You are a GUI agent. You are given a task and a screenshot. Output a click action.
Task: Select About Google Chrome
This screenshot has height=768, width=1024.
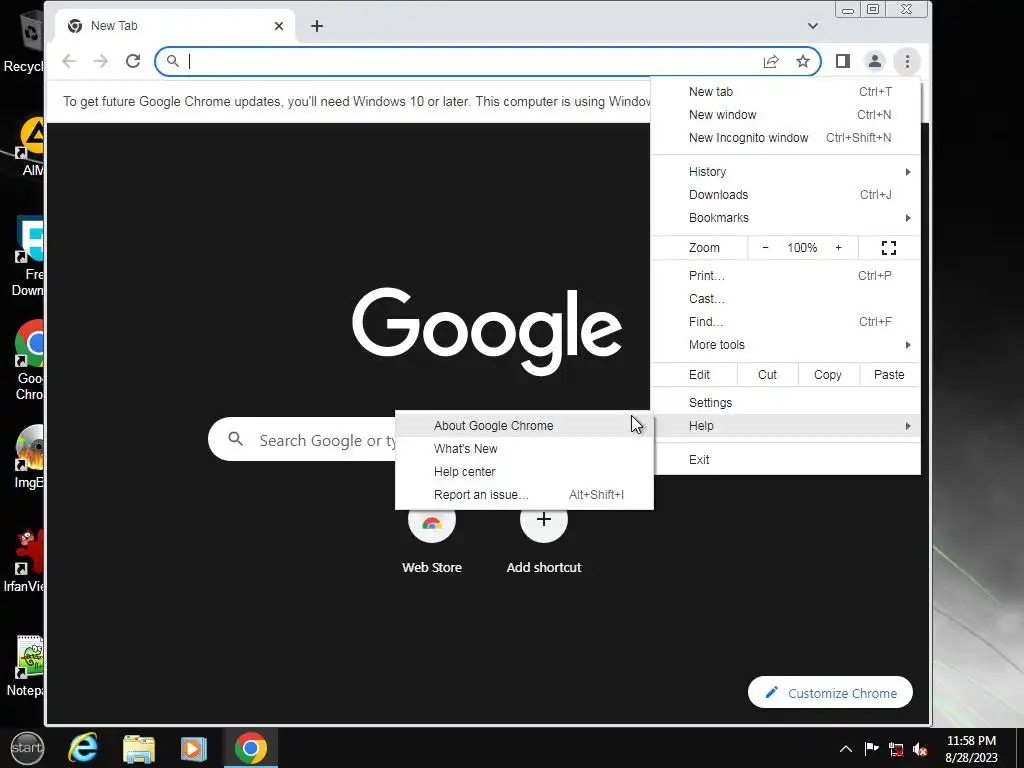pyautogui.click(x=524, y=426)
